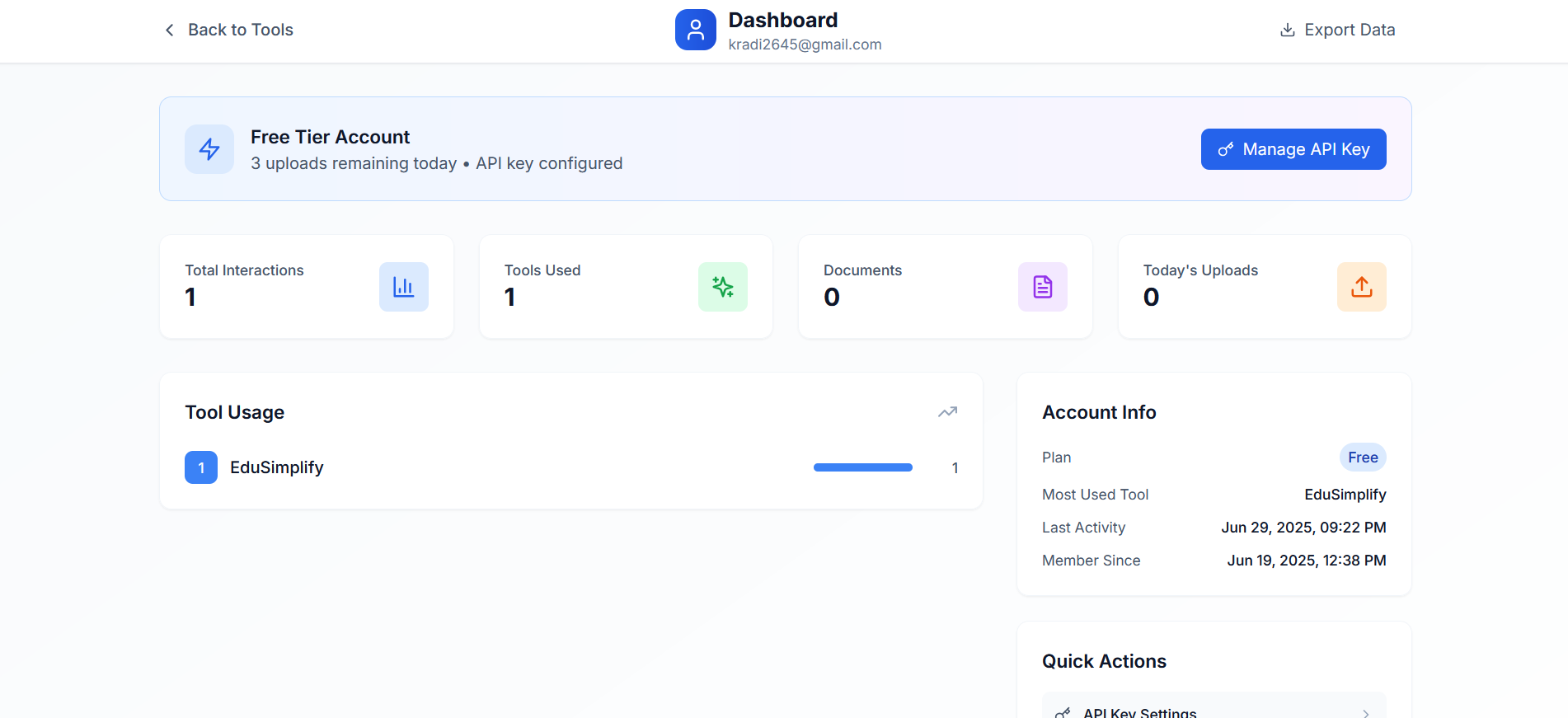The image size is (1568, 718).
Task: Click the key icon beside API Key Settings
Action: (1063, 713)
